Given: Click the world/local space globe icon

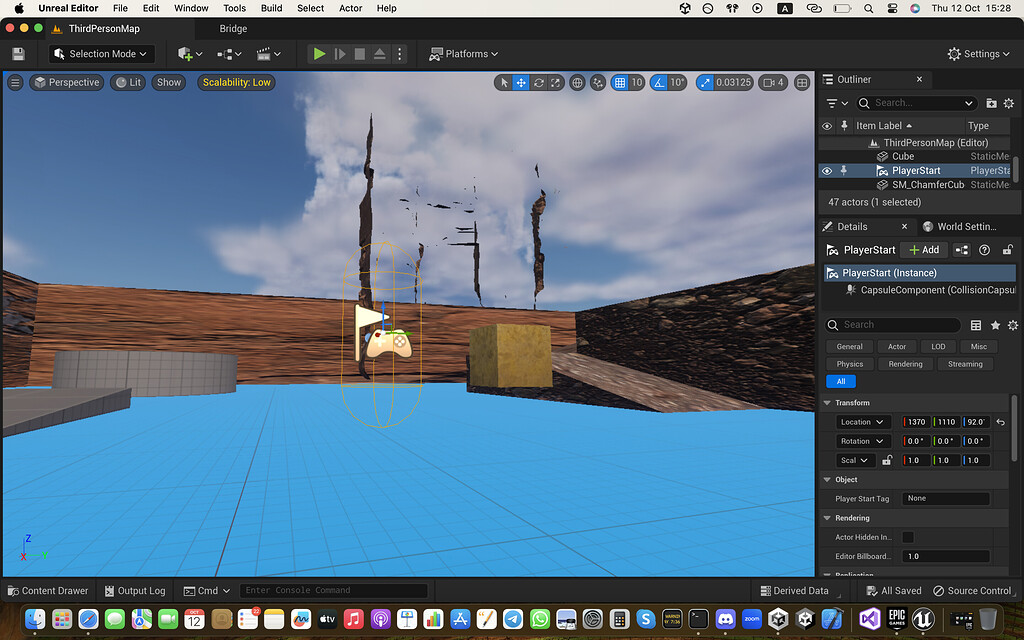Looking at the screenshot, I should [577, 83].
